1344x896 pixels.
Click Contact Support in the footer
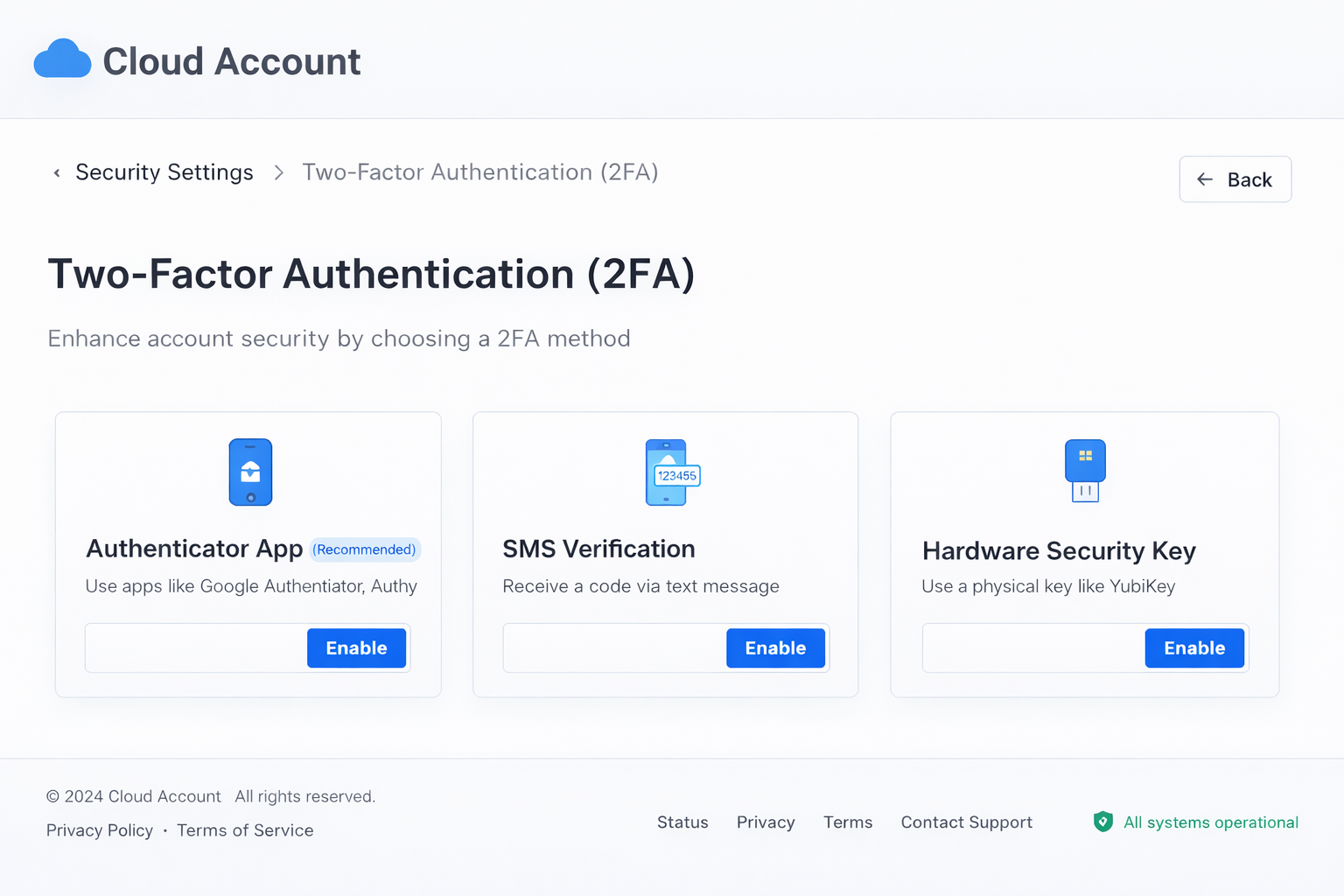click(966, 822)
